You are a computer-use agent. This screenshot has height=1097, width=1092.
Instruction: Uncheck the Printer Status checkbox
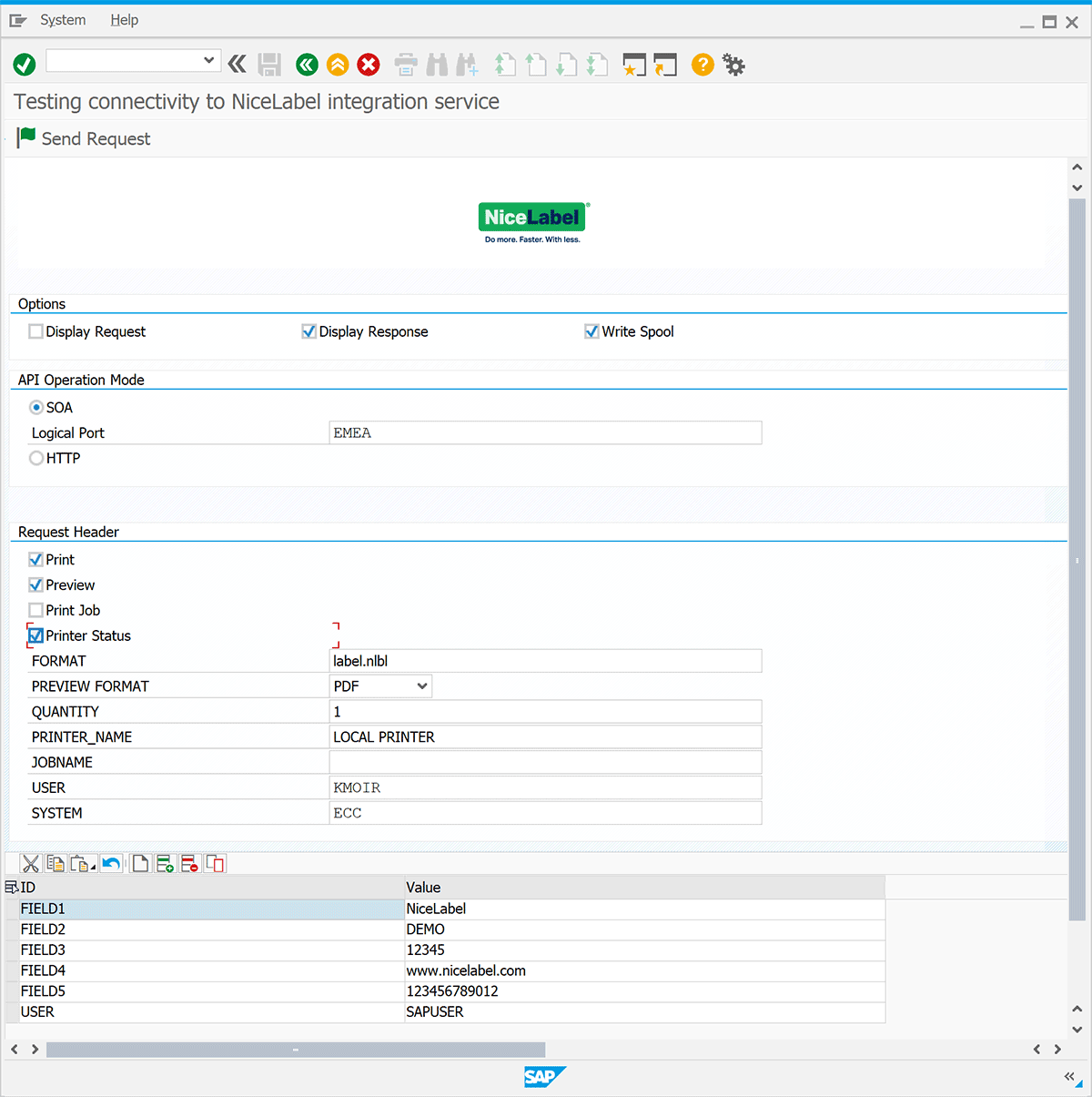click(35, 635)
